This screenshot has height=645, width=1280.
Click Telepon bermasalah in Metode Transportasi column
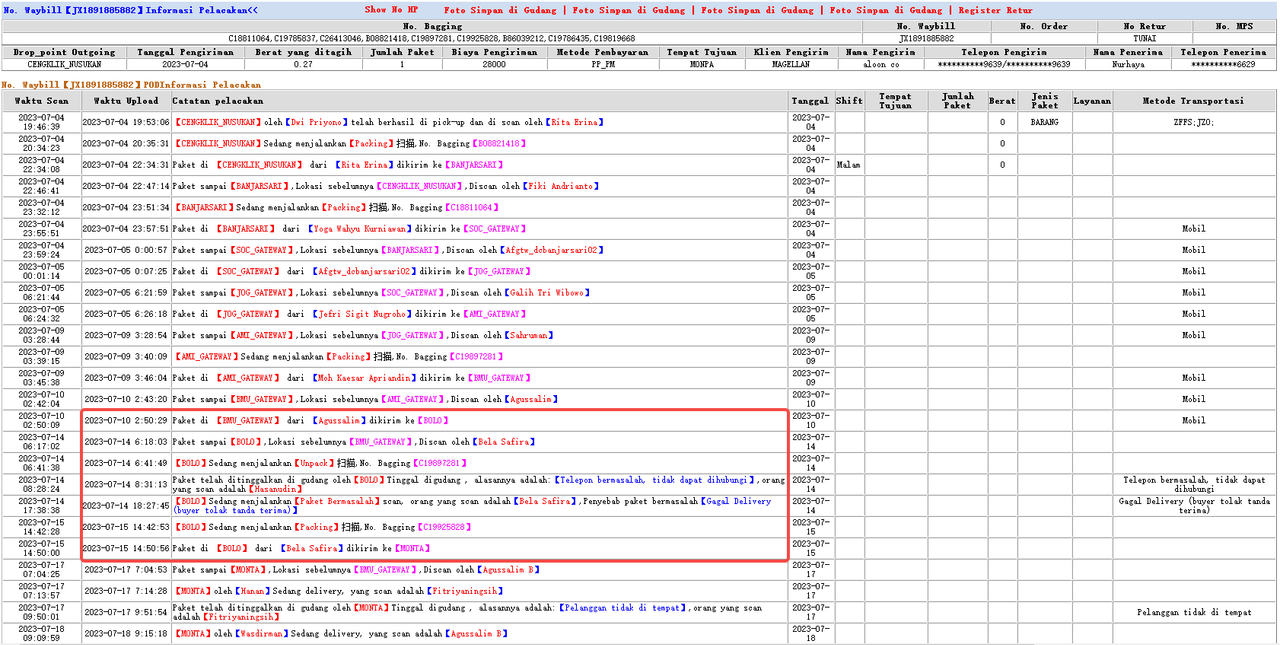pos(1193,484)
